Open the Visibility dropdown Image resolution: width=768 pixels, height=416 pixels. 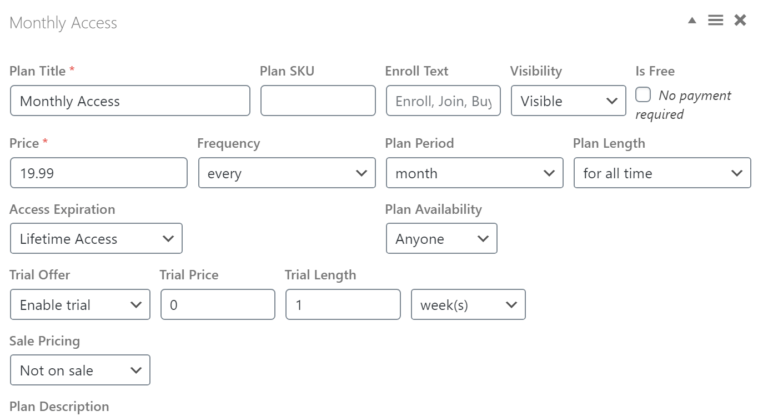click(x=568, y=101)
